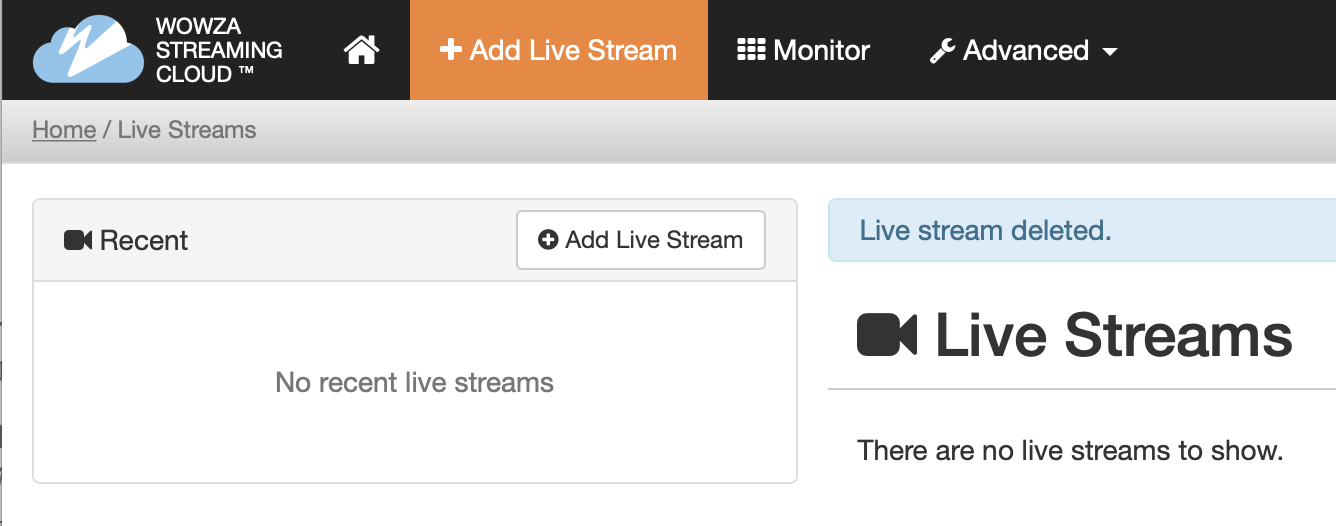Open the Advanced dropdown menu
1336x526 pixels.
coord(1023,50)
